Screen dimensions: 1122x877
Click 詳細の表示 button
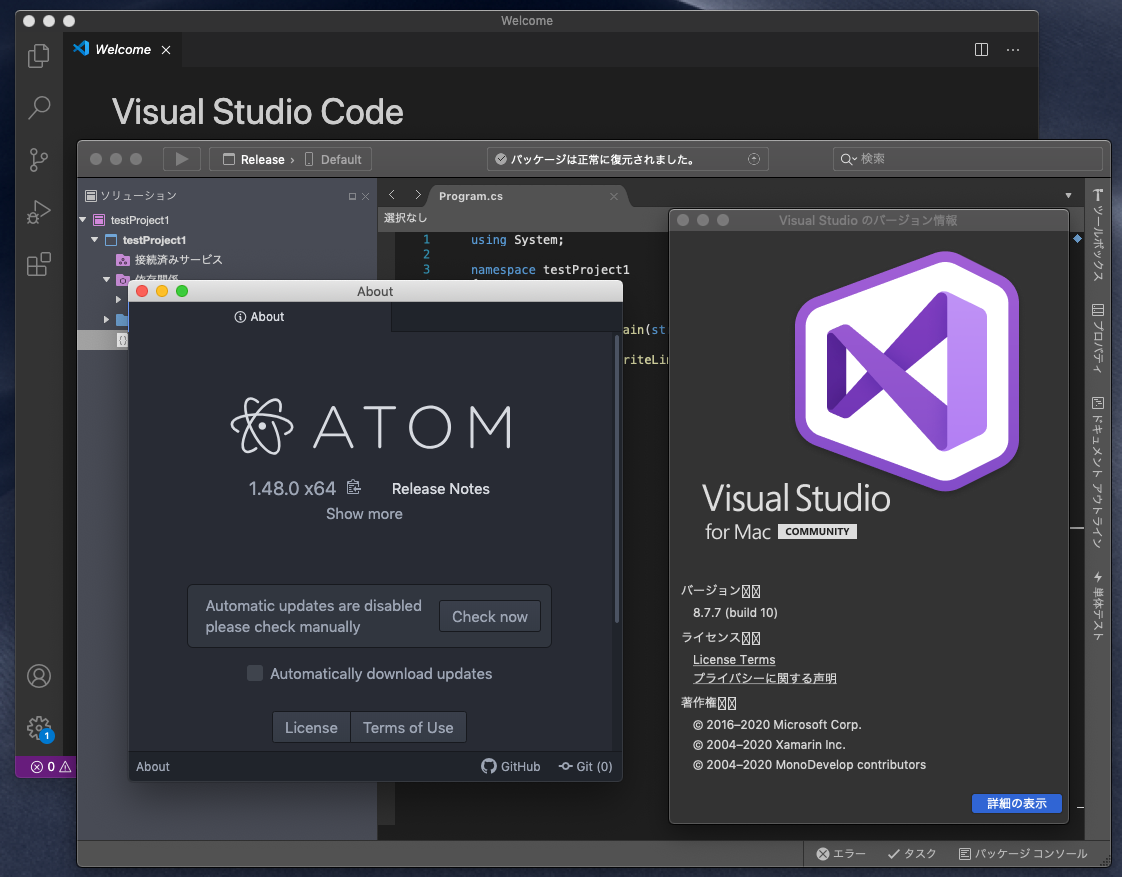[x=1016, y=803]
